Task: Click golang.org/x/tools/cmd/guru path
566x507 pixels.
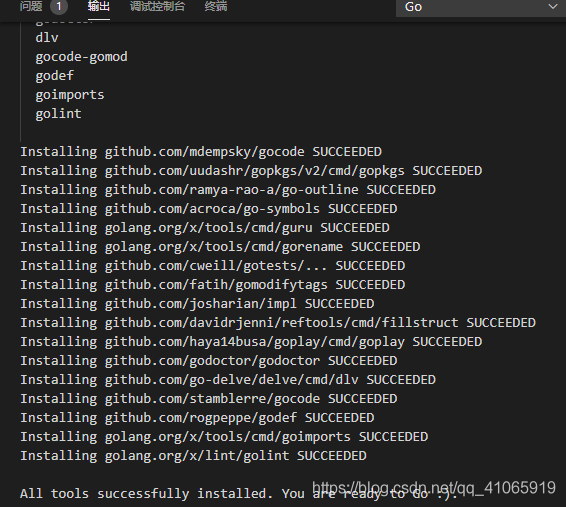Action: (209, 228)
